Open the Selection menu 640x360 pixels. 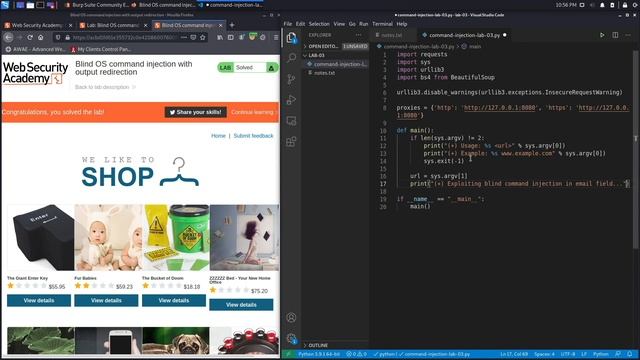[x=319, y=24]
